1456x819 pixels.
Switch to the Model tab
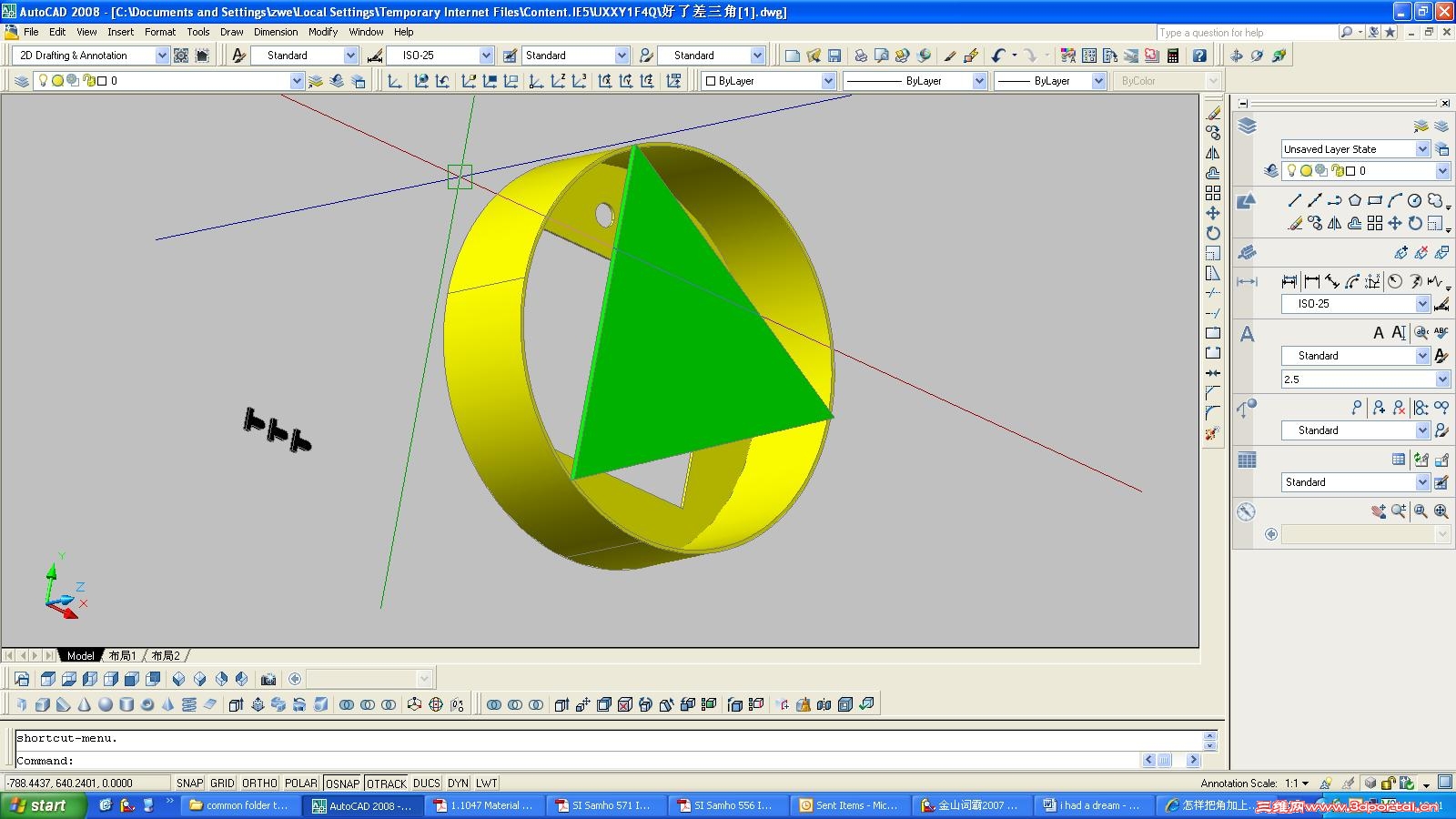click(80, 656)
